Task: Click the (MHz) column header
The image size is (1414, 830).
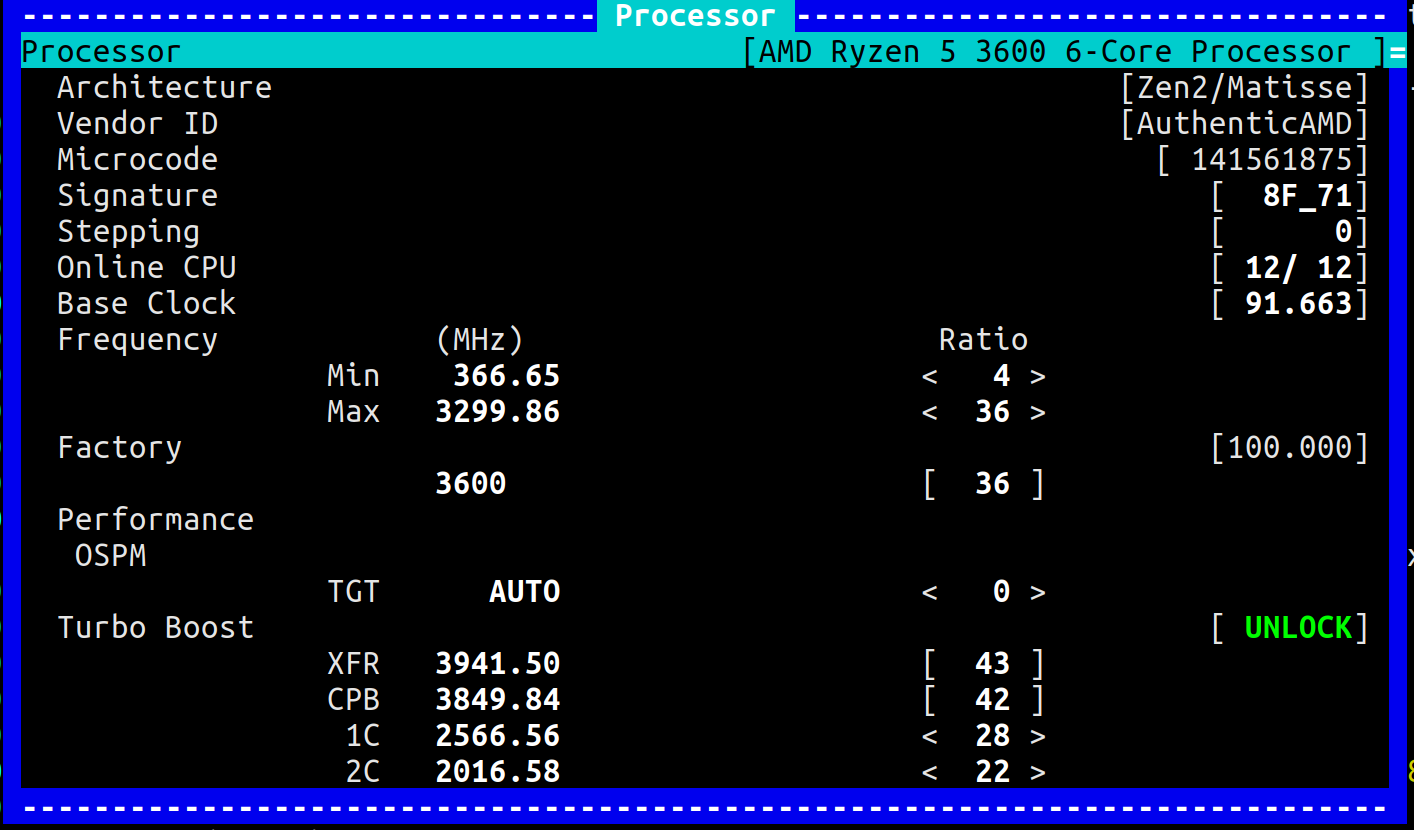Action: pyautogui.click(x=480, y=340)
